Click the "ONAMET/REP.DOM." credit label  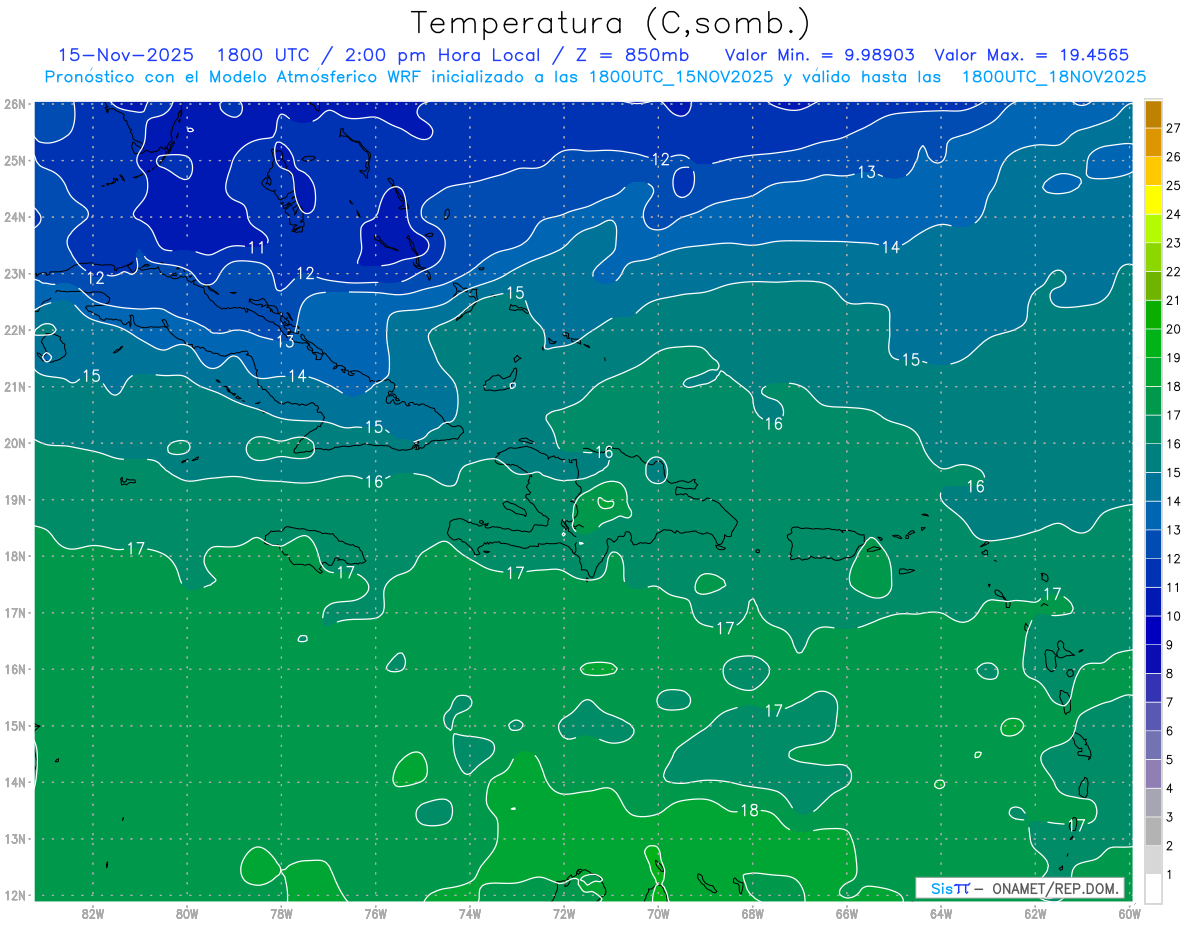pos(1056,888)
